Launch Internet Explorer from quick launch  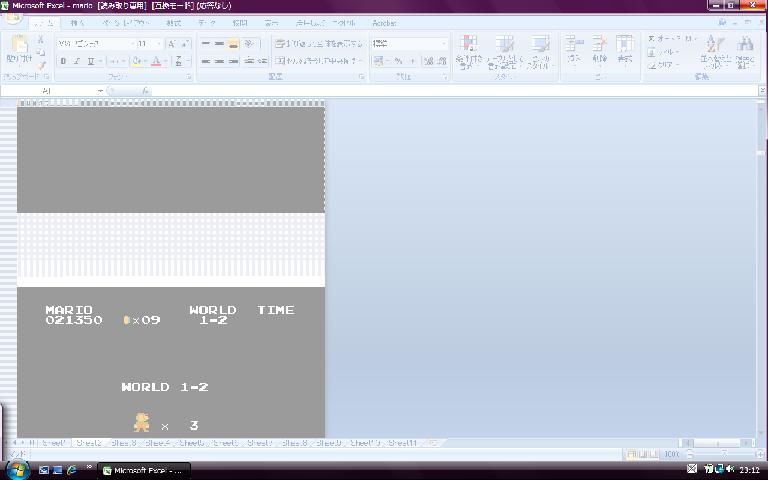point(72,470)
